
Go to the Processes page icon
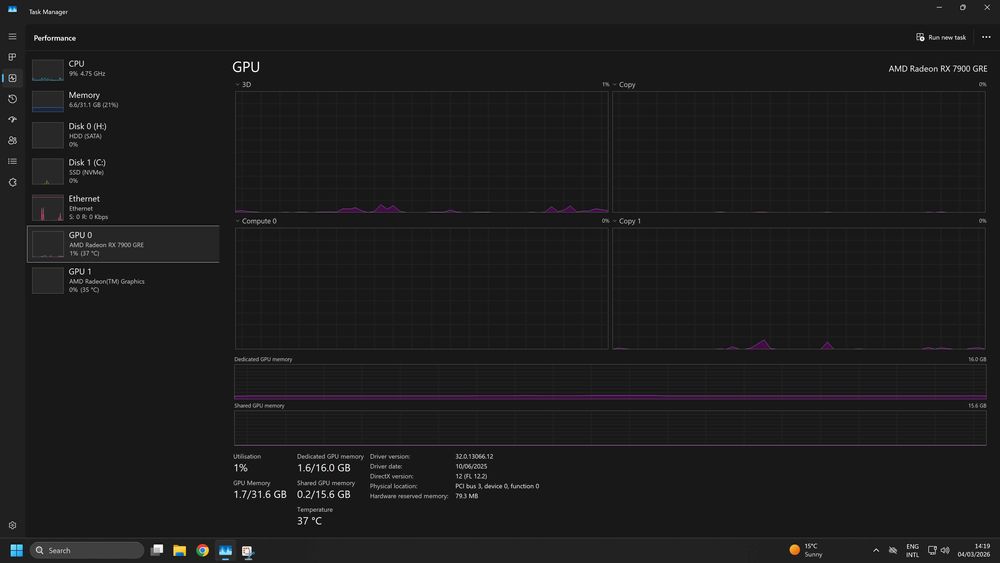tap(12, 57)
